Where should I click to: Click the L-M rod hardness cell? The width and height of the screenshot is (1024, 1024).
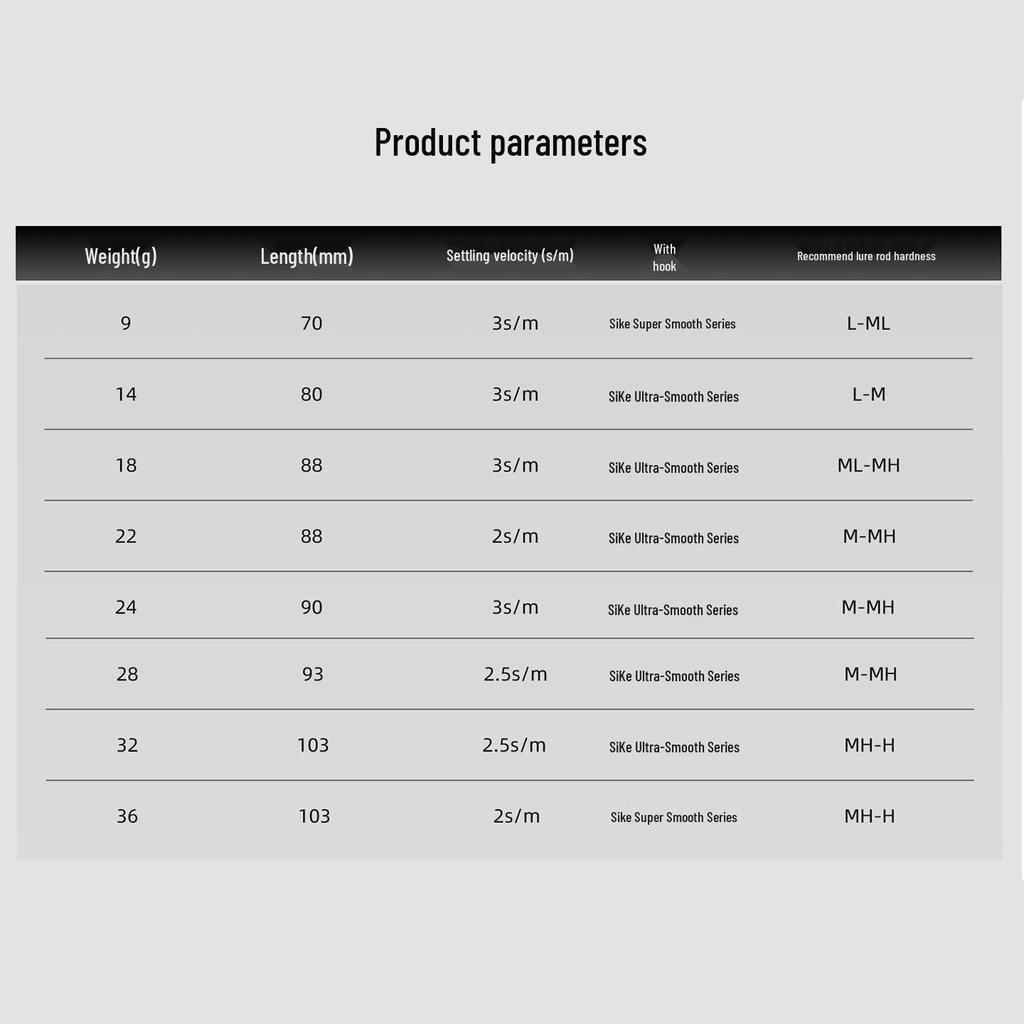point(869,394)
